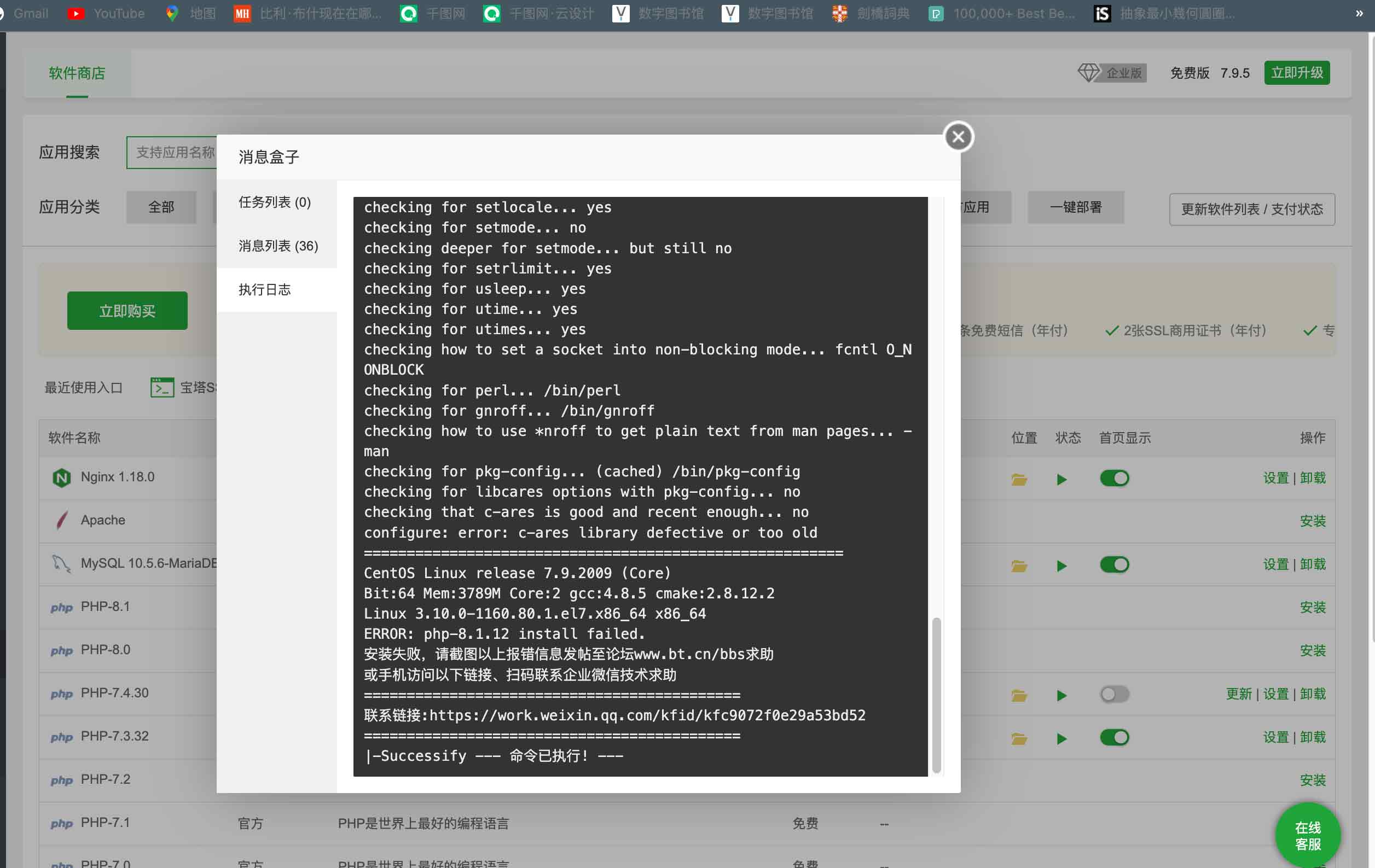Click PHP-7.3.32 卸载 link
Viewport: 1375px width, 868px height.
point(1313,737)
